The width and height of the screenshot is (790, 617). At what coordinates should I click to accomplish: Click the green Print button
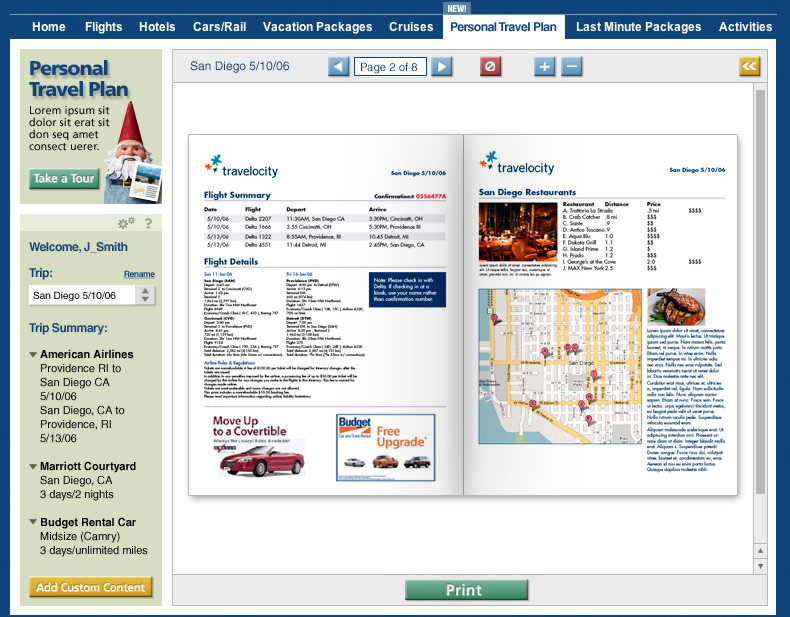467,590
